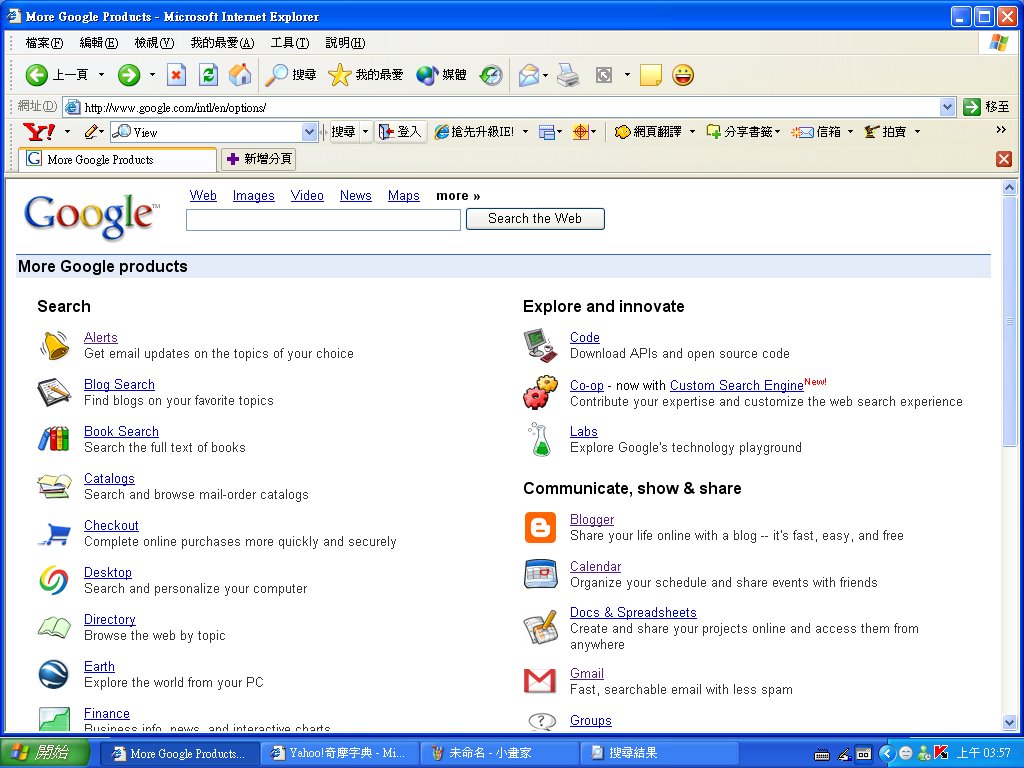Open the Images link
Screen dimensions: 1024x768
point(253,195)
